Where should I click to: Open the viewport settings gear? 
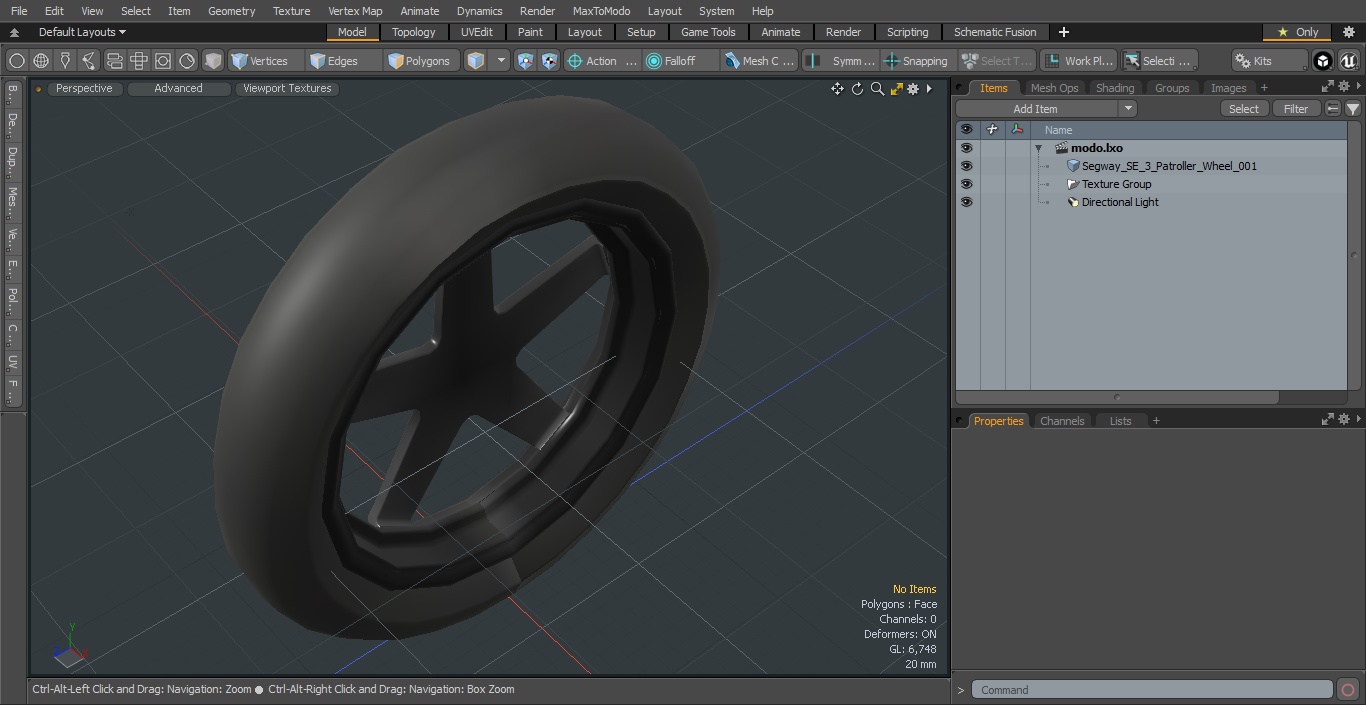(x=913, y=89)
